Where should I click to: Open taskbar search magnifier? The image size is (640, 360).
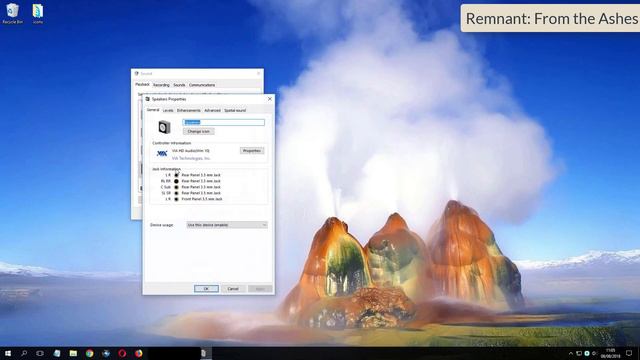tap(24, 353)
